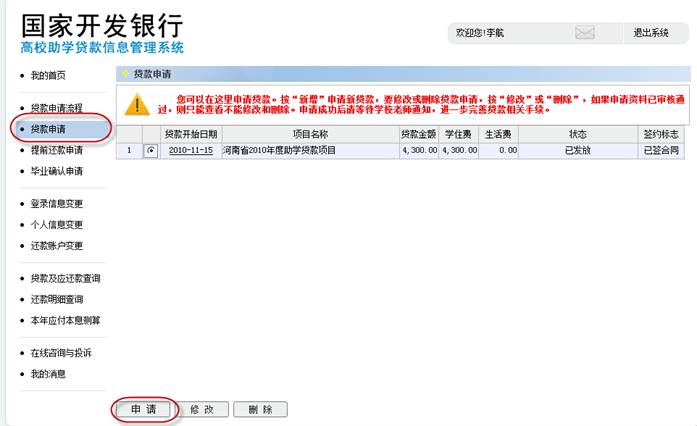Select 贷款申请 in sidebar
697x426 pixels.
[x=48, y=129]
